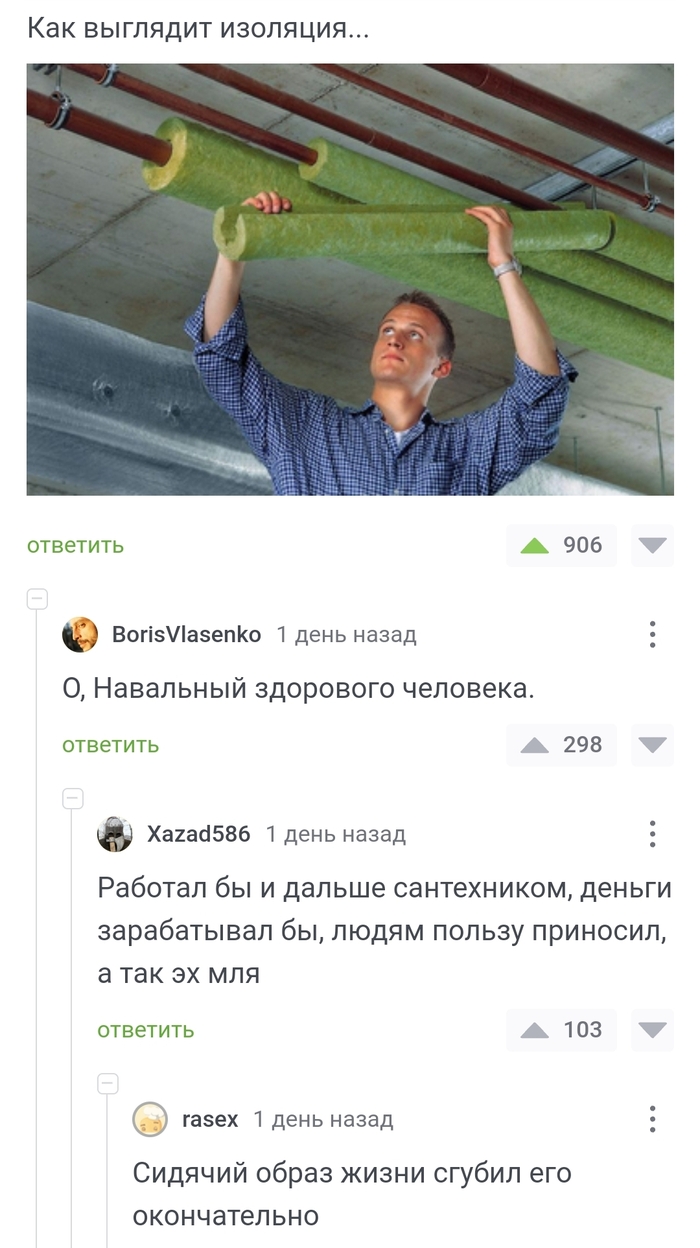Open rasex's avatar picture
700x1248 pixels.
[x=150, y=1119]
